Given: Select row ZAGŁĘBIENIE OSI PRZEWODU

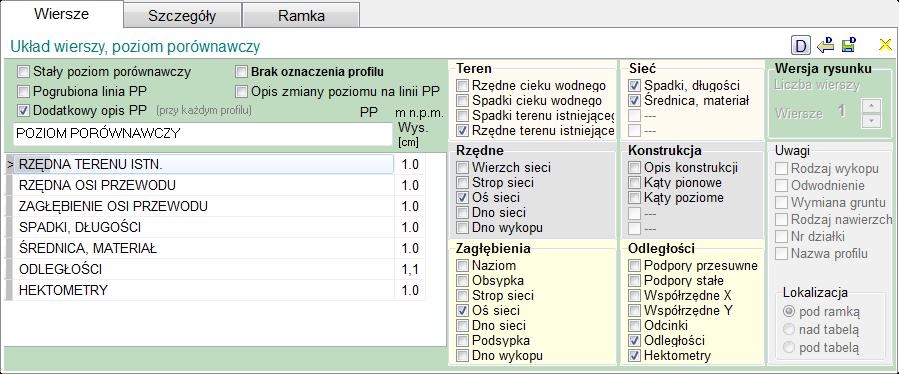Looking at the screenshot, I should pos(204,207).
